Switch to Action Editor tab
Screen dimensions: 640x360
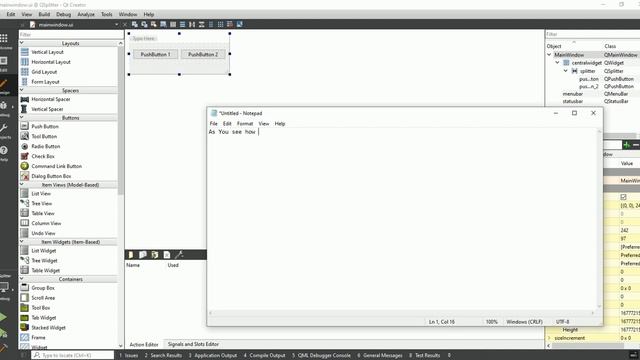[x=144, y=344]
